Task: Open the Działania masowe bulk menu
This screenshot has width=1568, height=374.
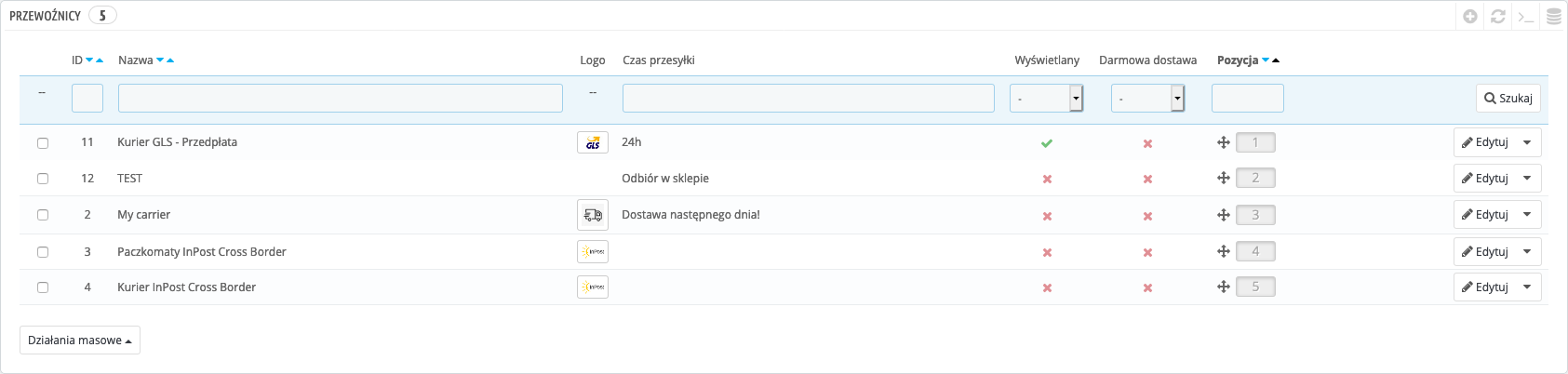Action: pos(80,341)
